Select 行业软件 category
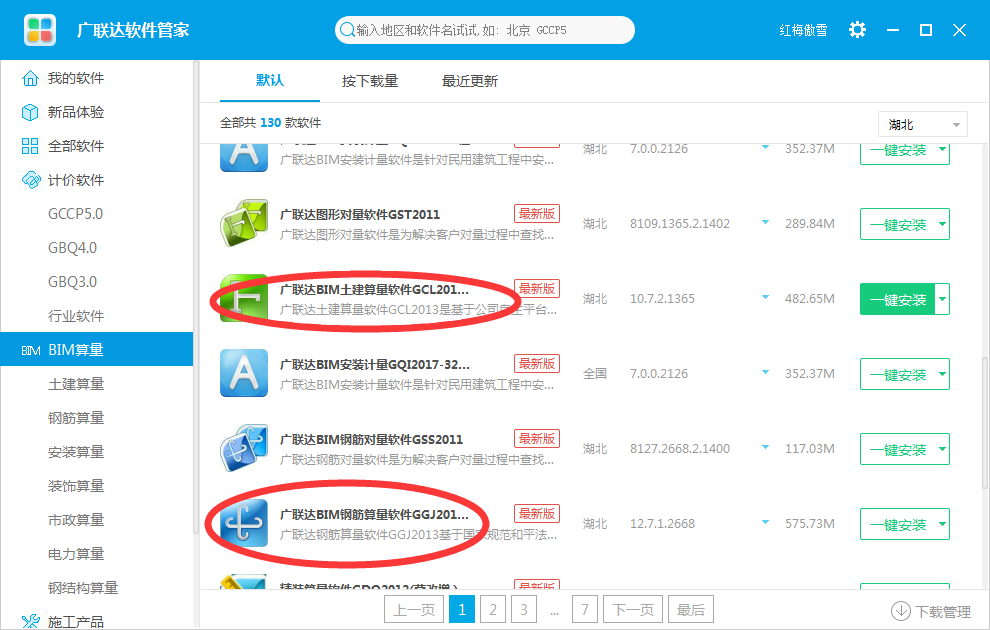 coord(76,316)
